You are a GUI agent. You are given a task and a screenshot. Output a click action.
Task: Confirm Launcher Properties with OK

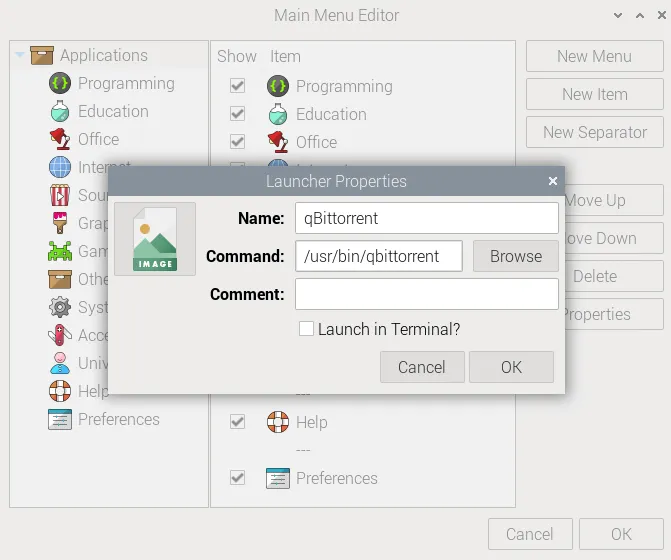coord(511,367)
